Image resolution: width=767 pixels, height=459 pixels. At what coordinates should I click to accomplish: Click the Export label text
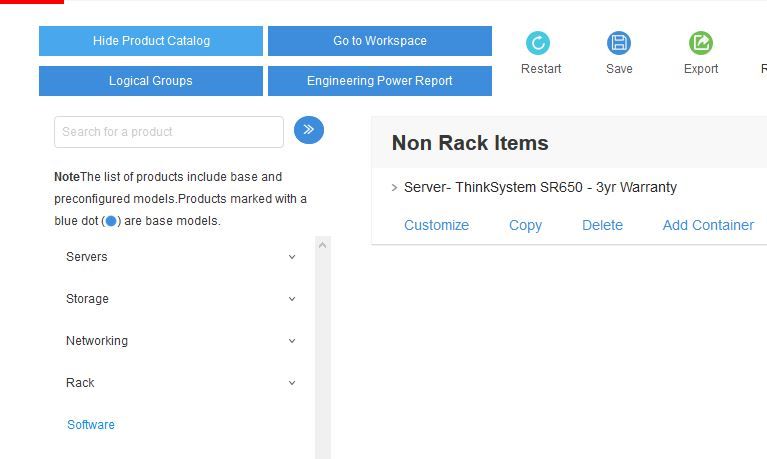click(701, 69)
